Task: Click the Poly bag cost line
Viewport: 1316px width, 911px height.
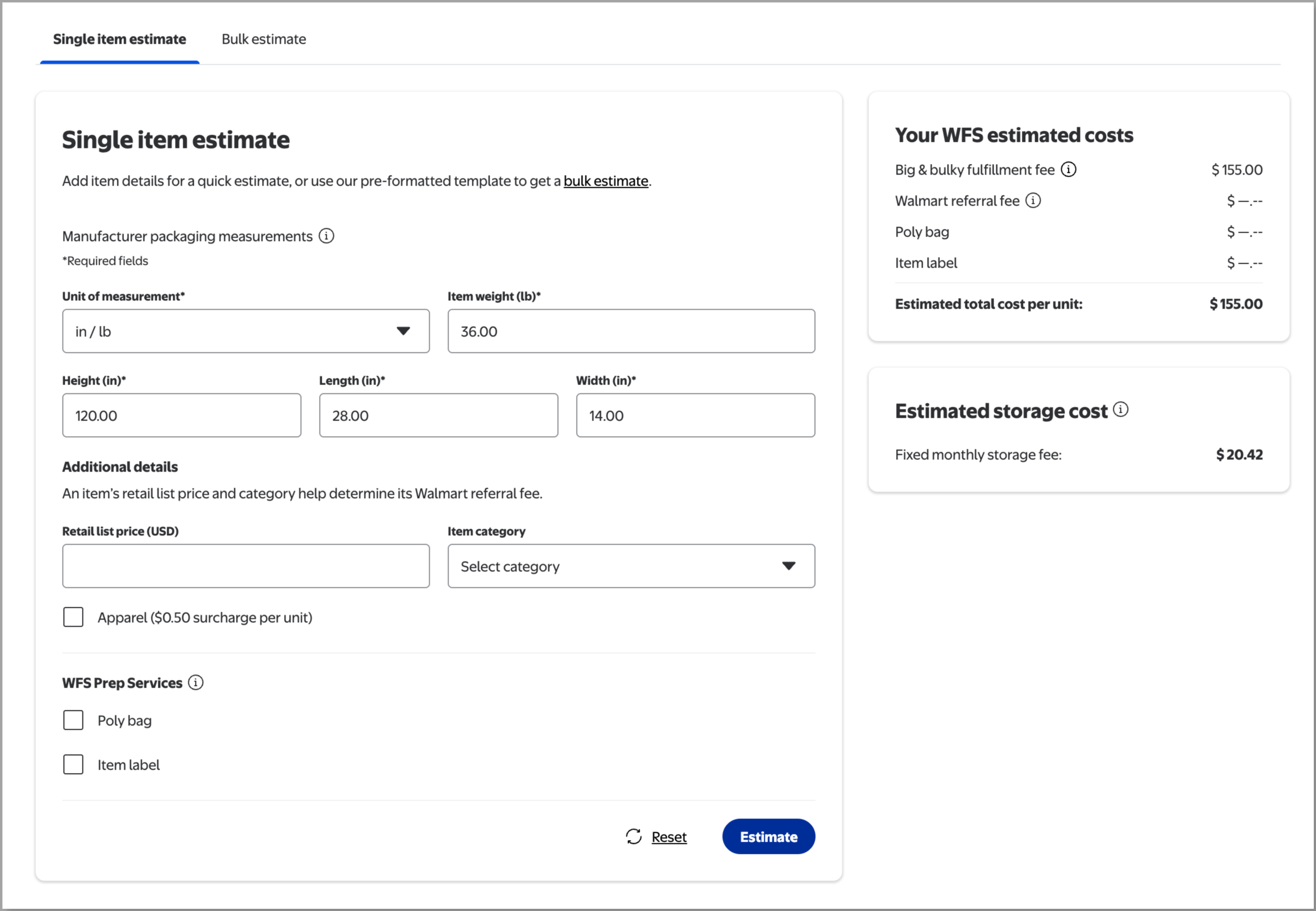Action: [1078, 232]
